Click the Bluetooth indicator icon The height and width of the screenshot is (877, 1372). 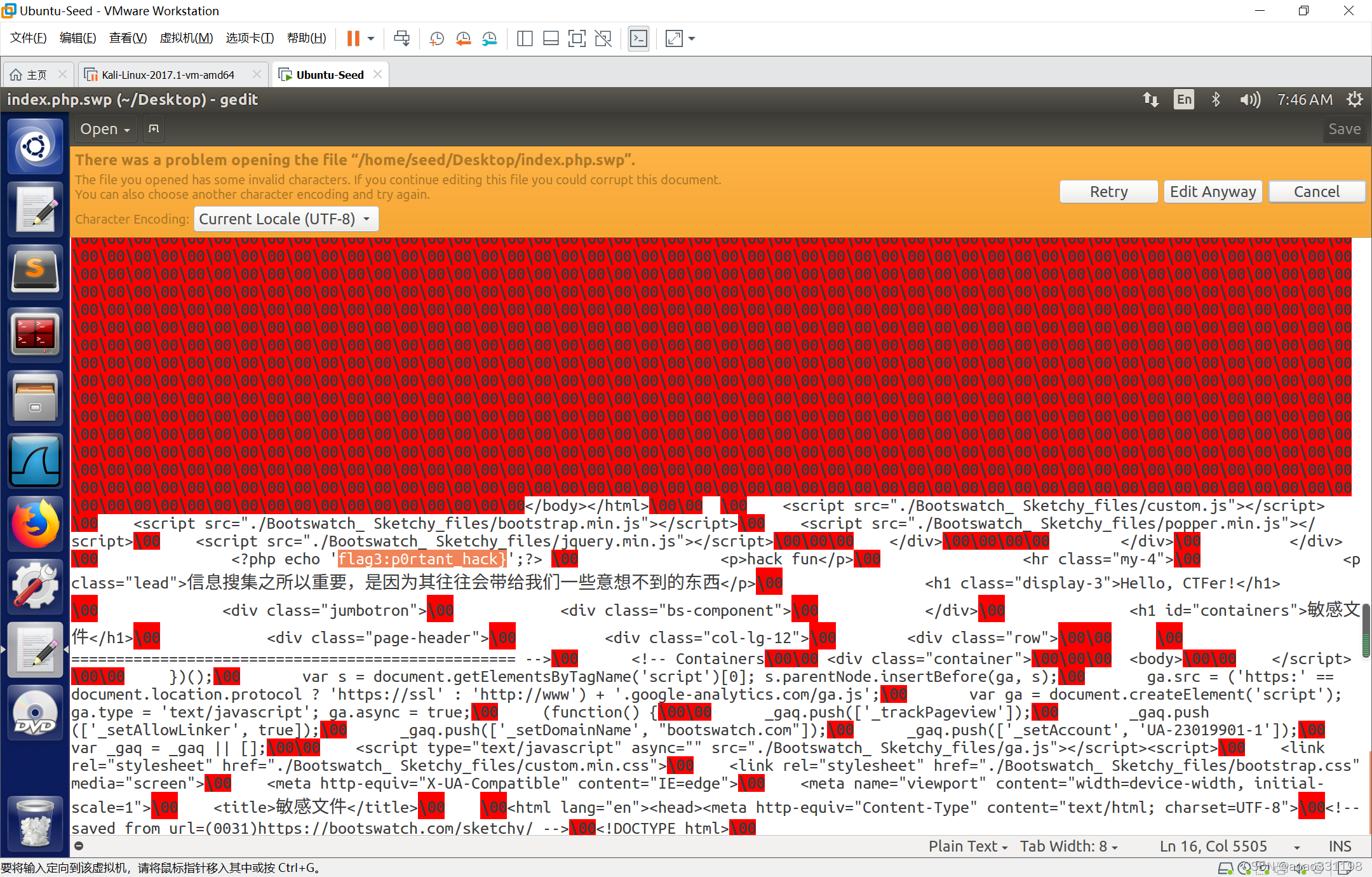tap(1216, 100)
